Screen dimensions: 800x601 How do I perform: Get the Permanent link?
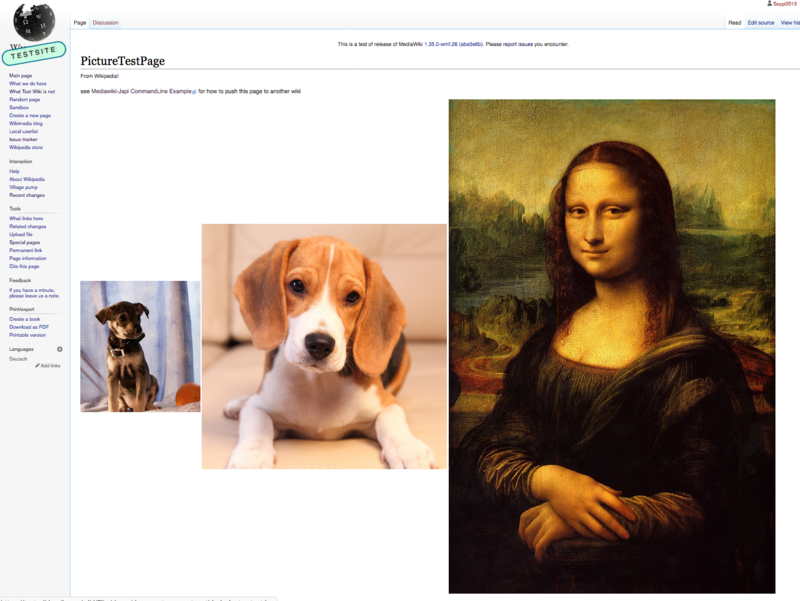[26, 251]
